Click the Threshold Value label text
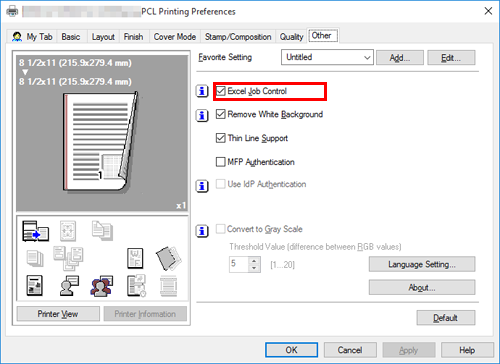The image size is (500, 364). point(315,247)
